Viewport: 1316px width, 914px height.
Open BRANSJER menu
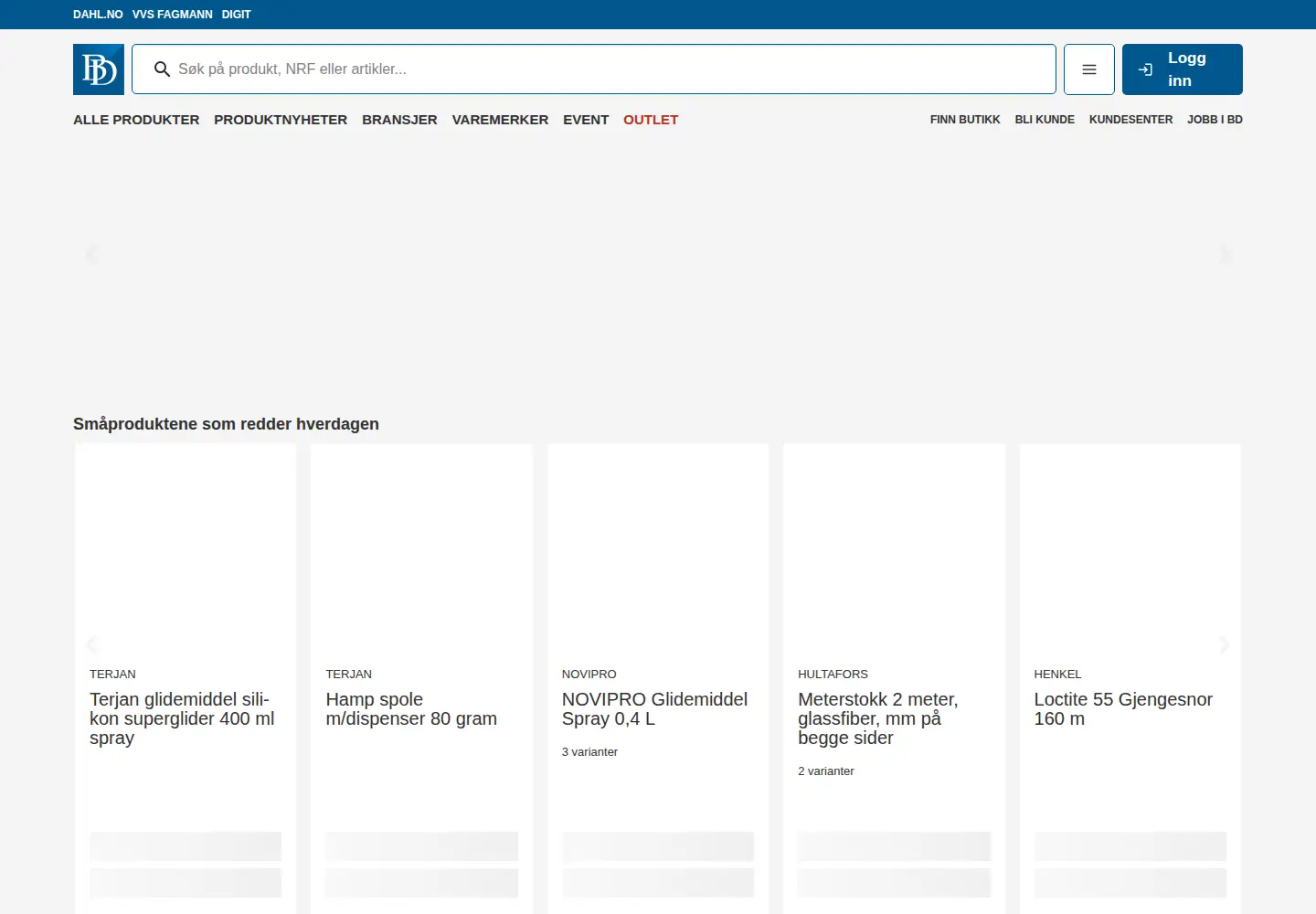point(399,120)
